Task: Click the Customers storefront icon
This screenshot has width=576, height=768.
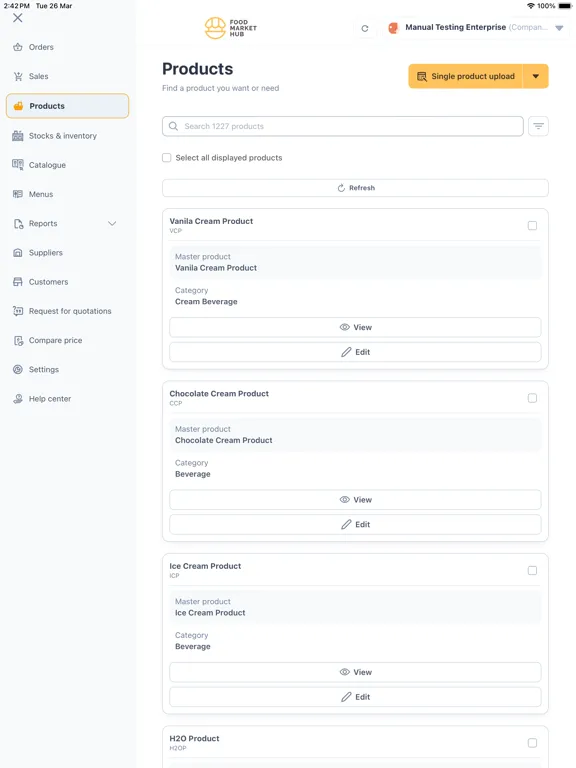Action: (18, 282)
